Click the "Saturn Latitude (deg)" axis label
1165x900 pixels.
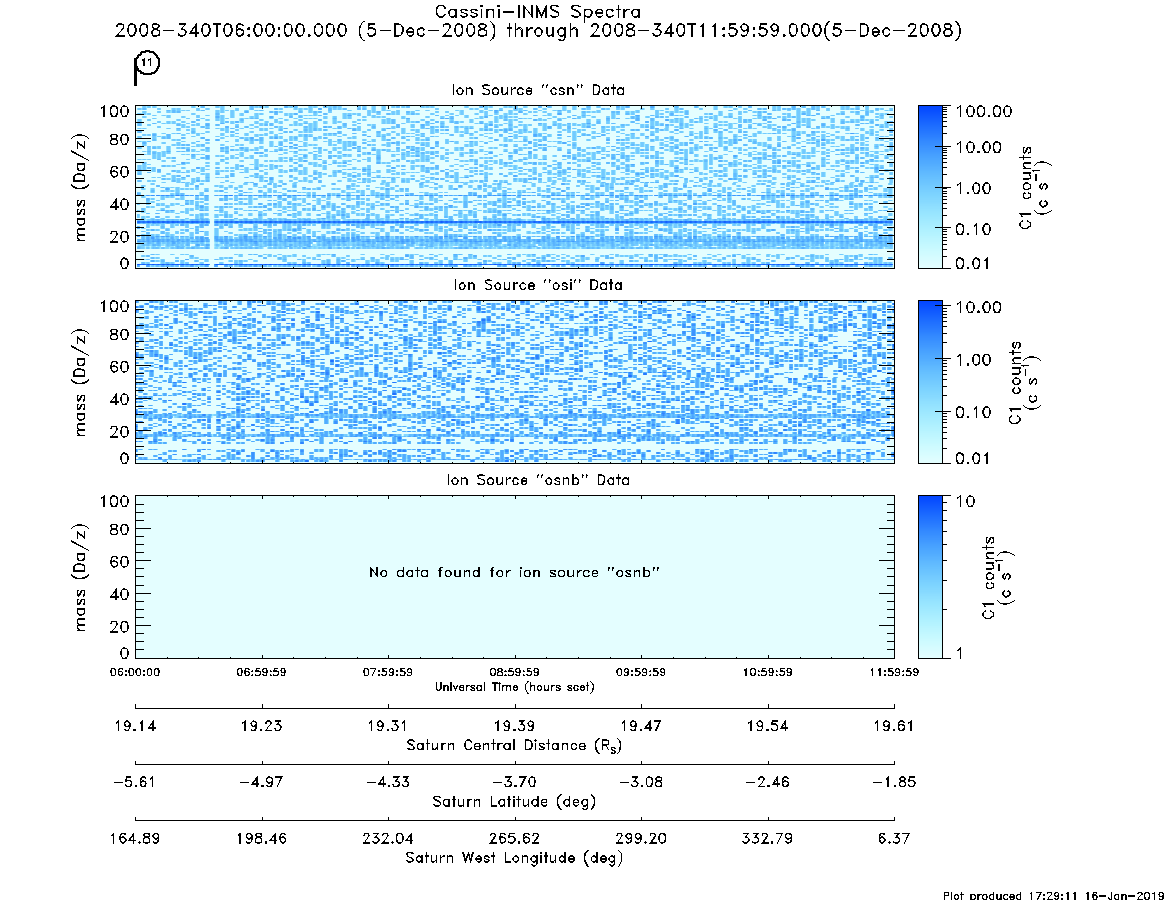[x=514, y=802]
